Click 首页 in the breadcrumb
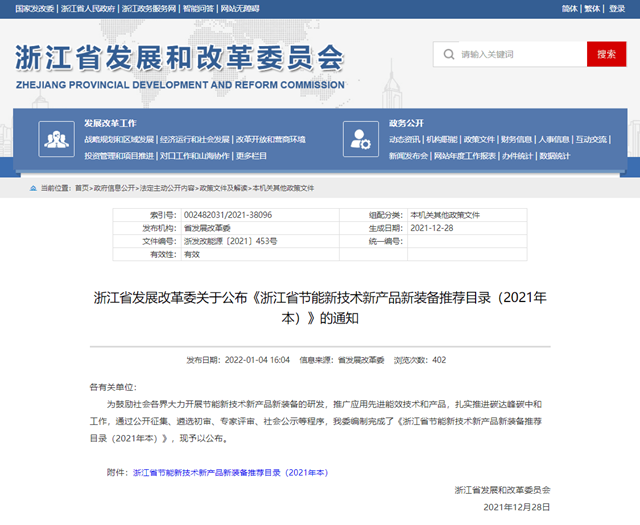The image size is (640, 525). [81, 187]
